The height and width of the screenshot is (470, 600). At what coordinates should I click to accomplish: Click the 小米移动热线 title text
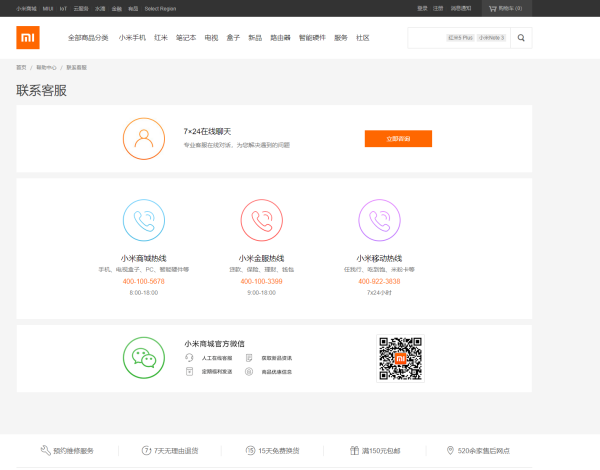coord(379,258)
